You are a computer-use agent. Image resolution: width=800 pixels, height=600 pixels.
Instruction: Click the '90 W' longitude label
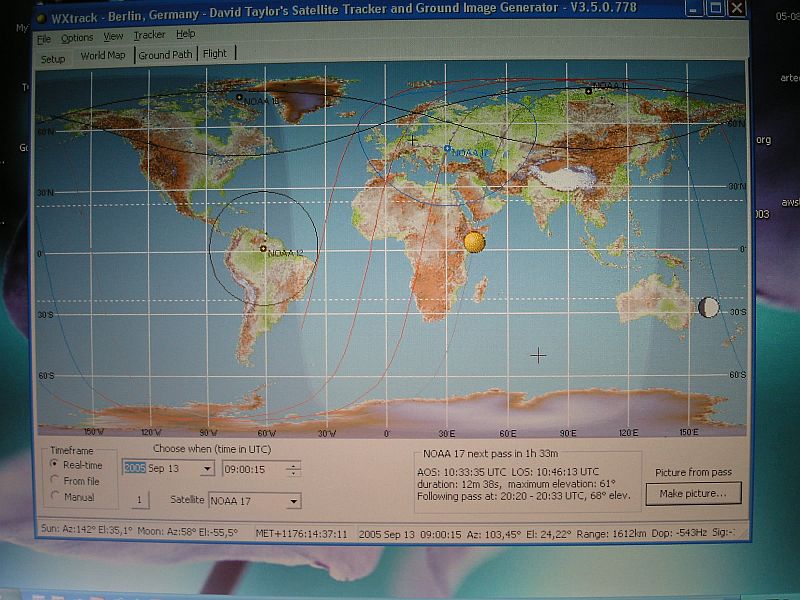click(x=208, y=433)
